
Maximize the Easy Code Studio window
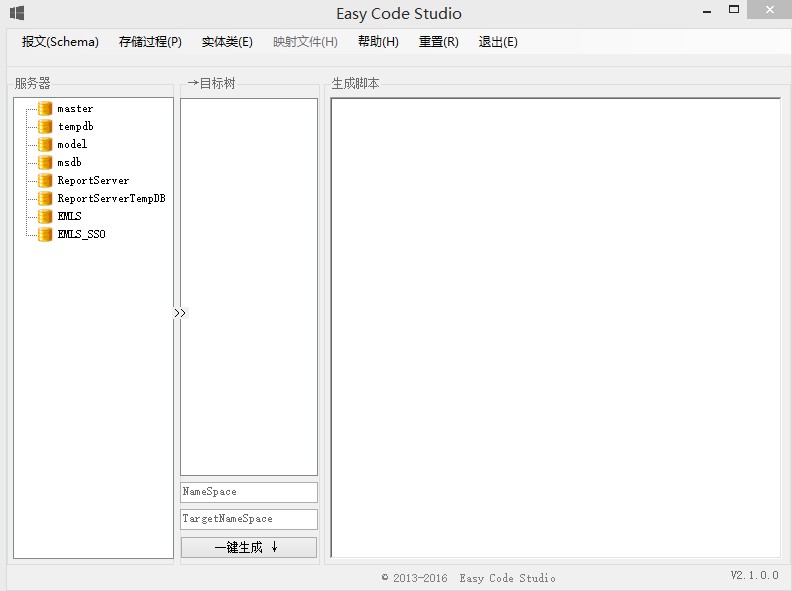tap(734, 10)
